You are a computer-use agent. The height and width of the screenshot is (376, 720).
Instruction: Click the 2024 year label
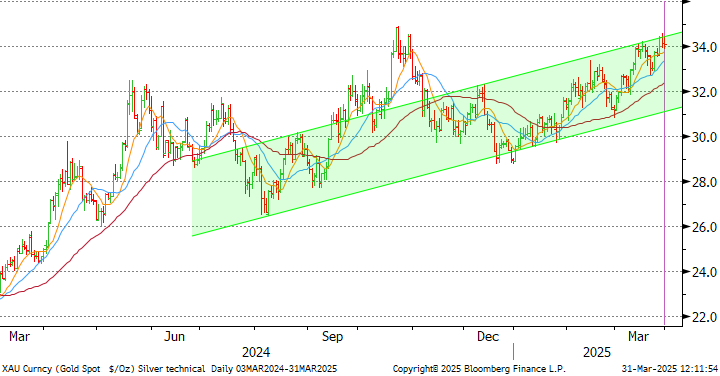(256, 352)
